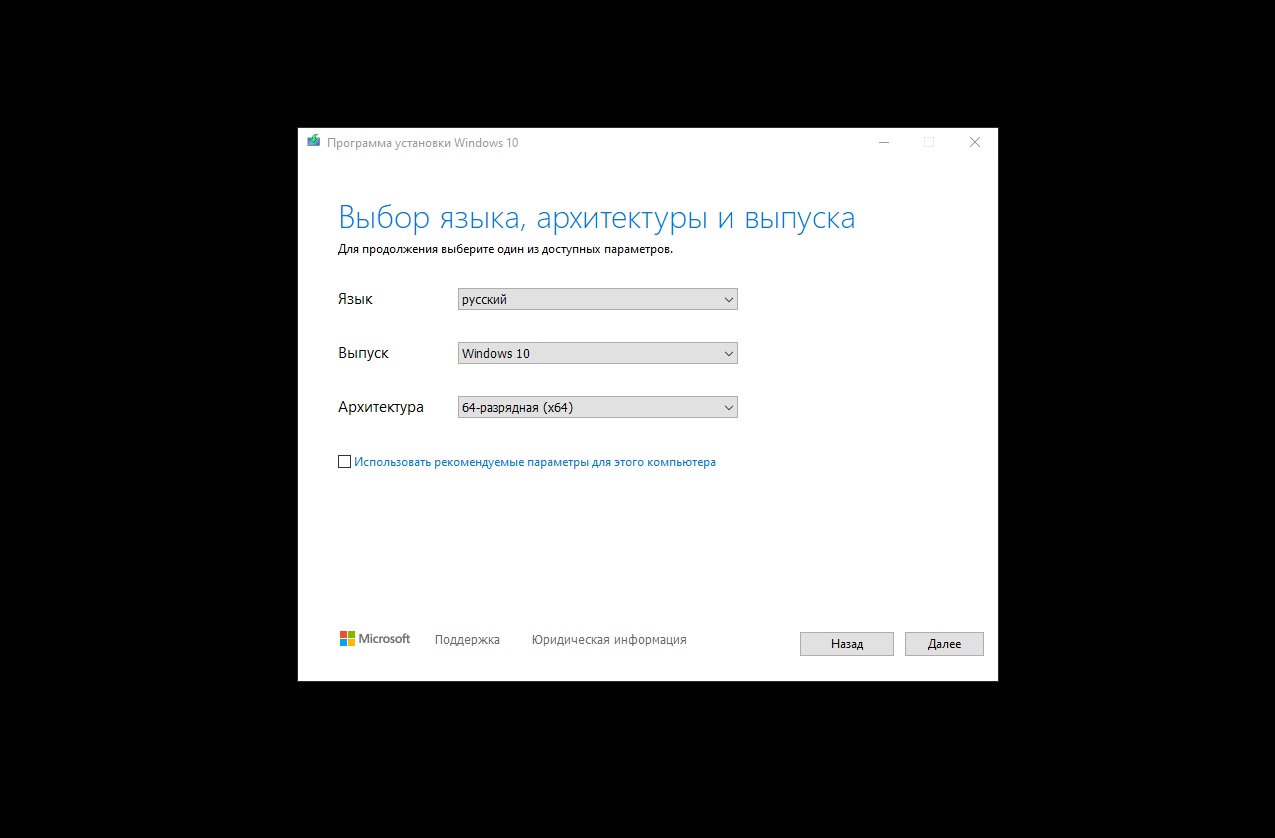Viewport: 1275px width, 838px height.
Task: Expand the chevron arrow on the Язык field
Action: [728, 299]
